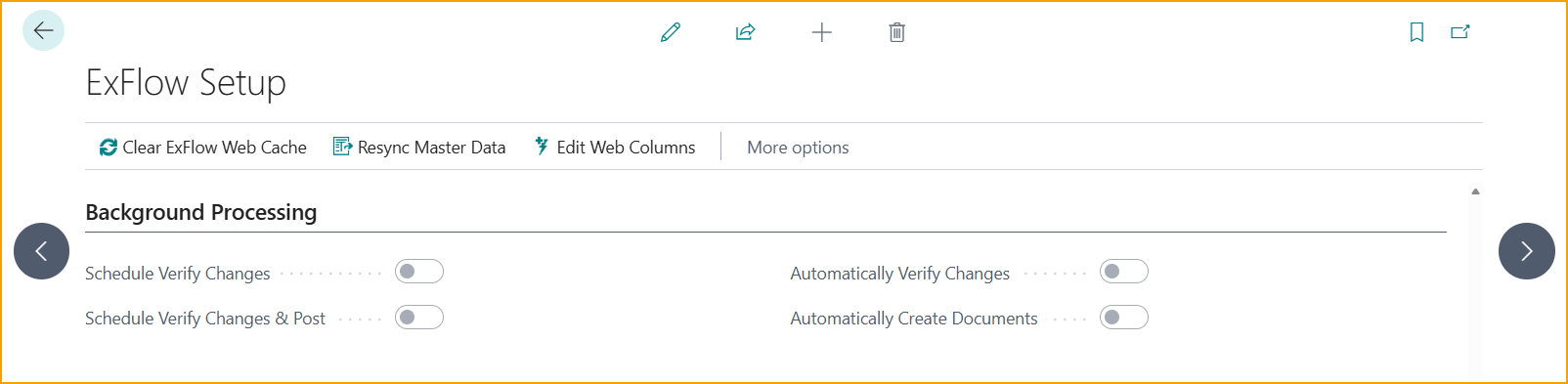This screenshot has width=1568, height=384.
Task: Click the Schedule Verify Changes label
Action: point(178,274)
